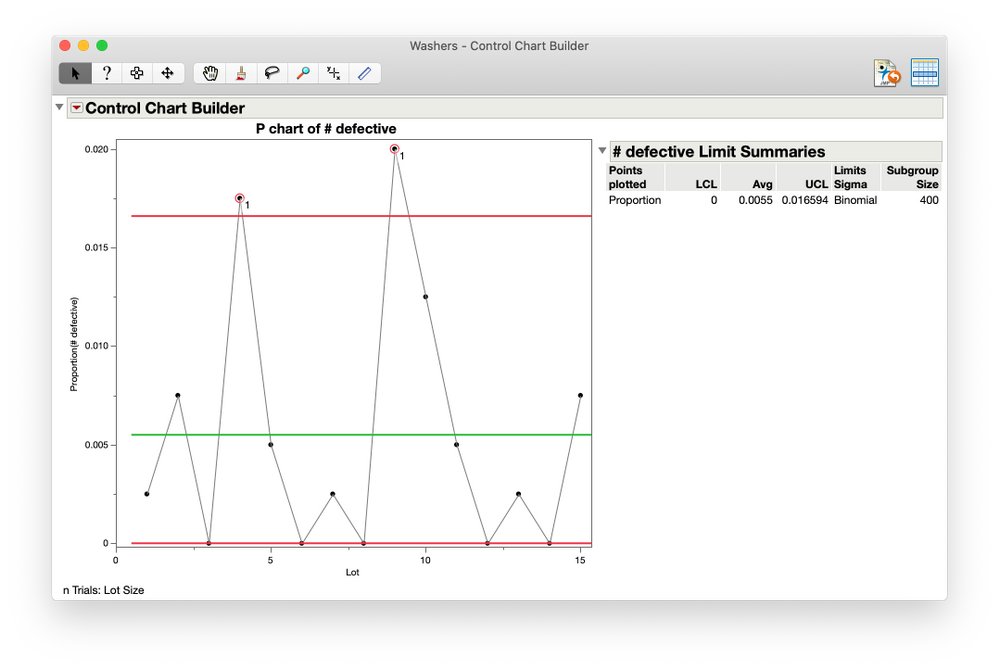This screenshot has width=999, height=669.
Task: Choose the brush tool
Action: click(241, 73)
